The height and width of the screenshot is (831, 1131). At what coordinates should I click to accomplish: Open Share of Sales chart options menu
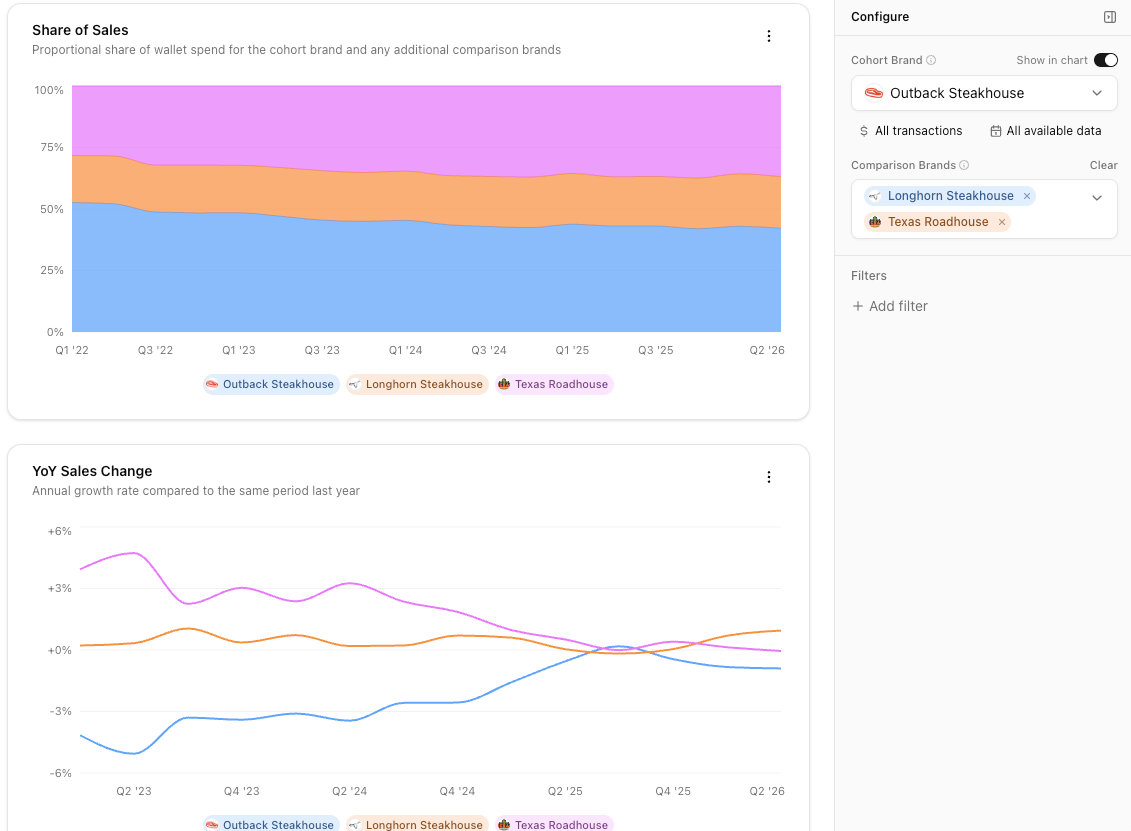pos(769,36)
